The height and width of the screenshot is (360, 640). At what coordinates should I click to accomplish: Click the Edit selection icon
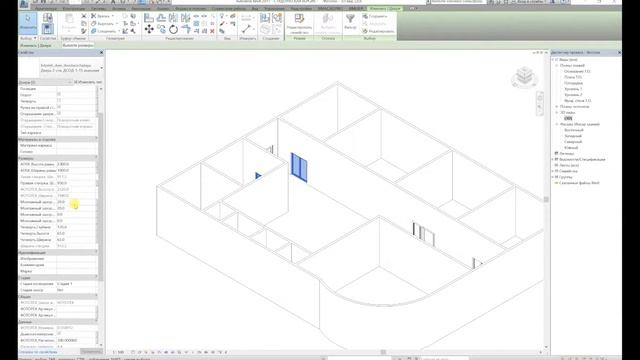(378, 31)
